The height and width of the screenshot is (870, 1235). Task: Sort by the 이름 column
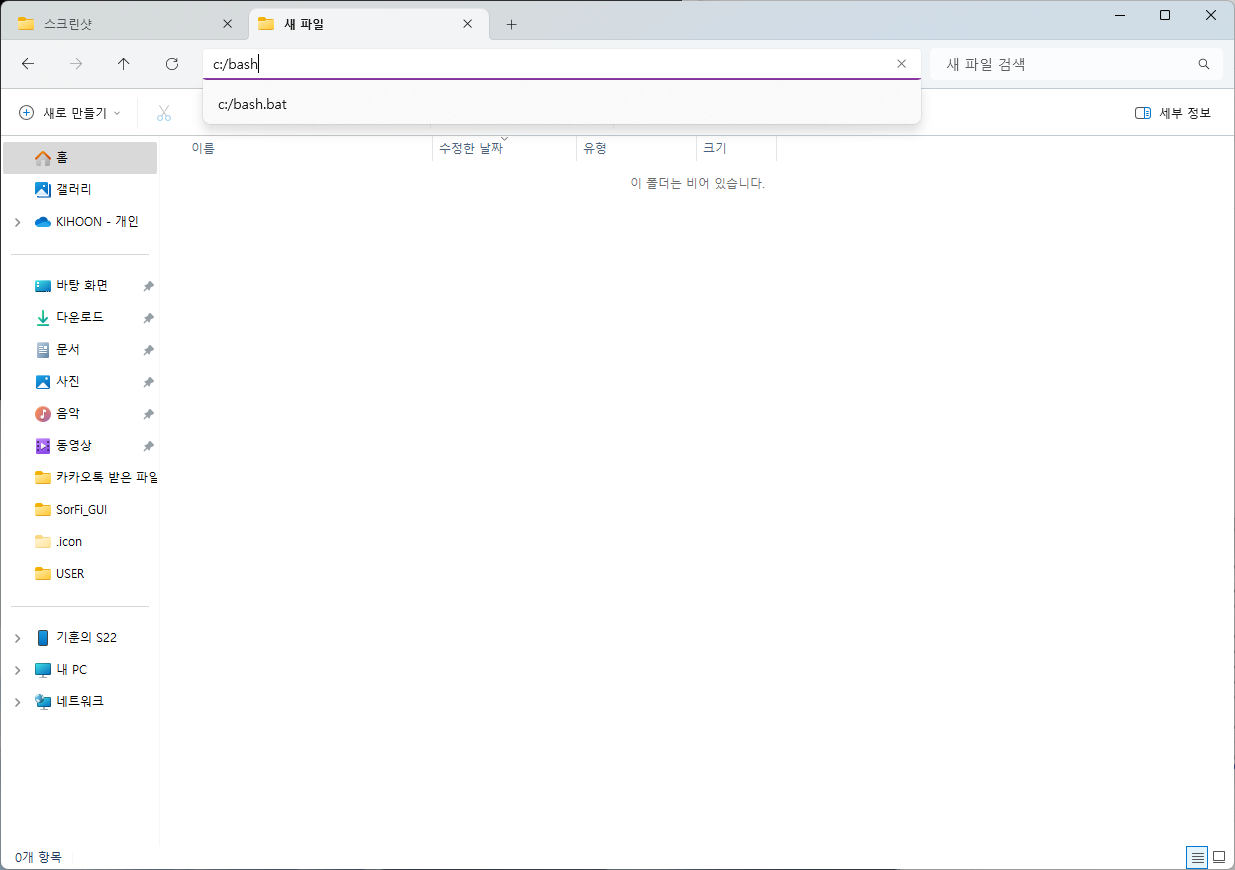pyautogui.click(x=308, y=148)
